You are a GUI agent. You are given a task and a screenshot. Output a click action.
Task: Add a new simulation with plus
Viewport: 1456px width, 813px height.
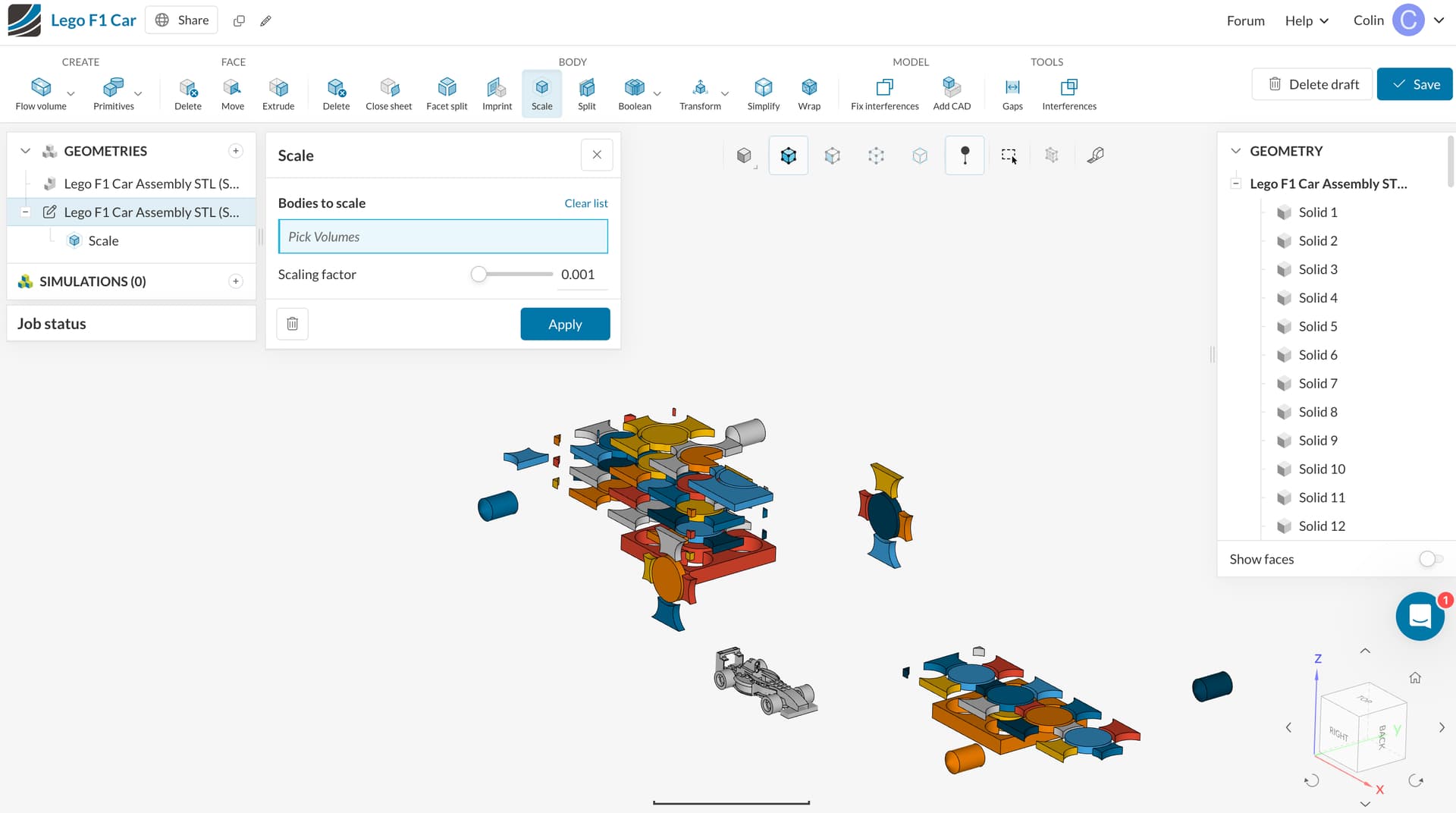[236, 281]
